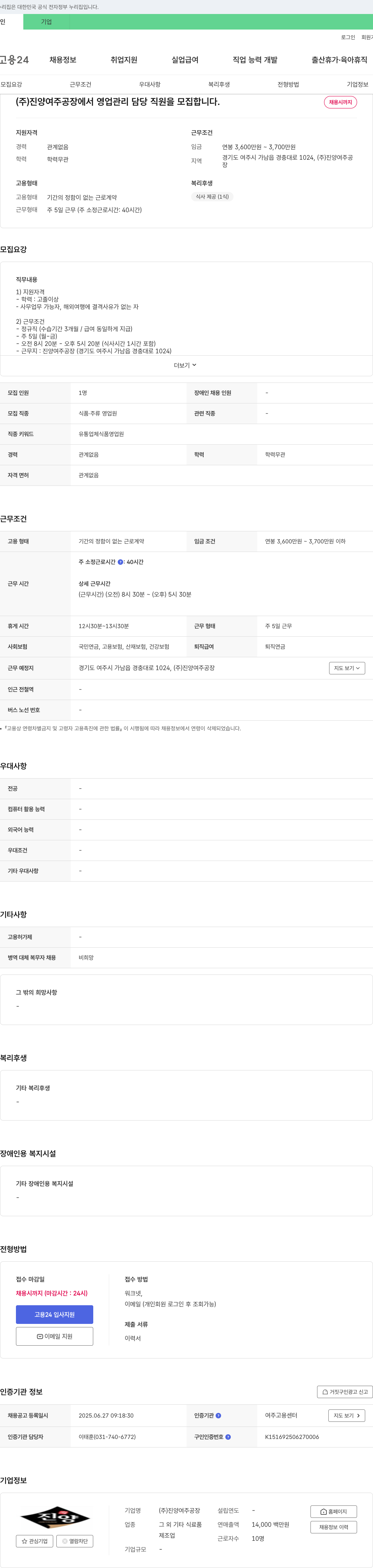Click the 이메일 지원 button
This screenshot has width=373, height=1568.
click(54, 1336)
